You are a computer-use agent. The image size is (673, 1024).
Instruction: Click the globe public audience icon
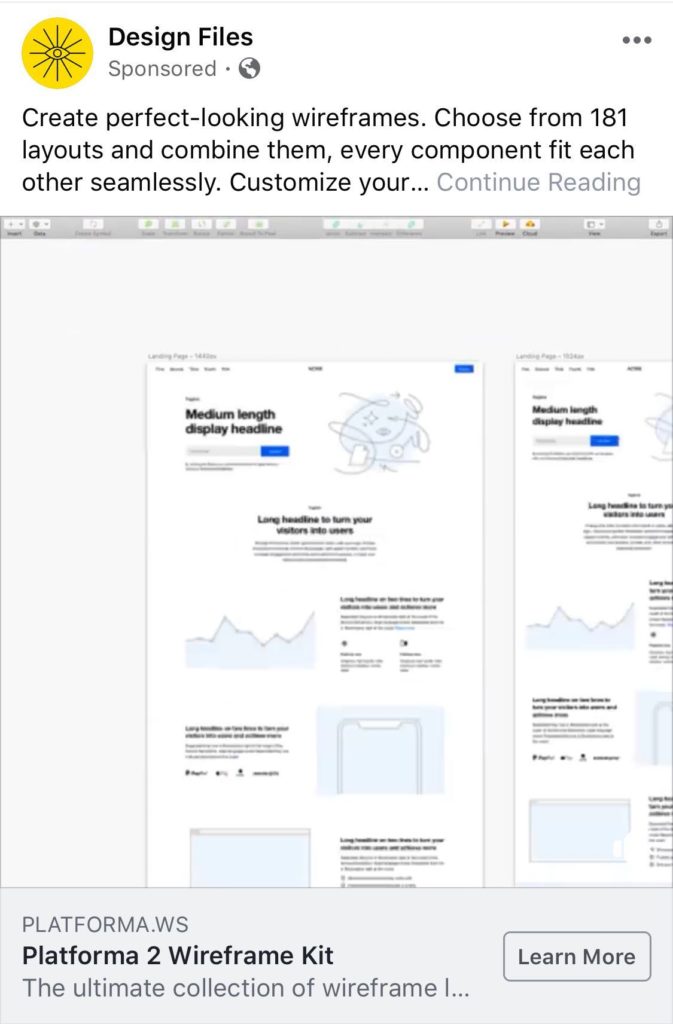click(249, 68)
